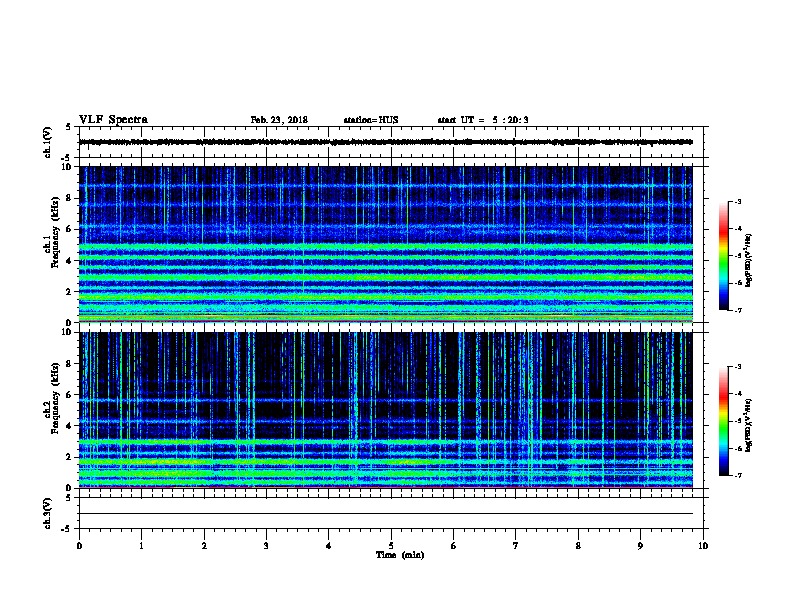The width and height of the screenshot is (792, 612).
Task: Click the "-3" tick on ch.1 colorbar
Action: point(737,202)
